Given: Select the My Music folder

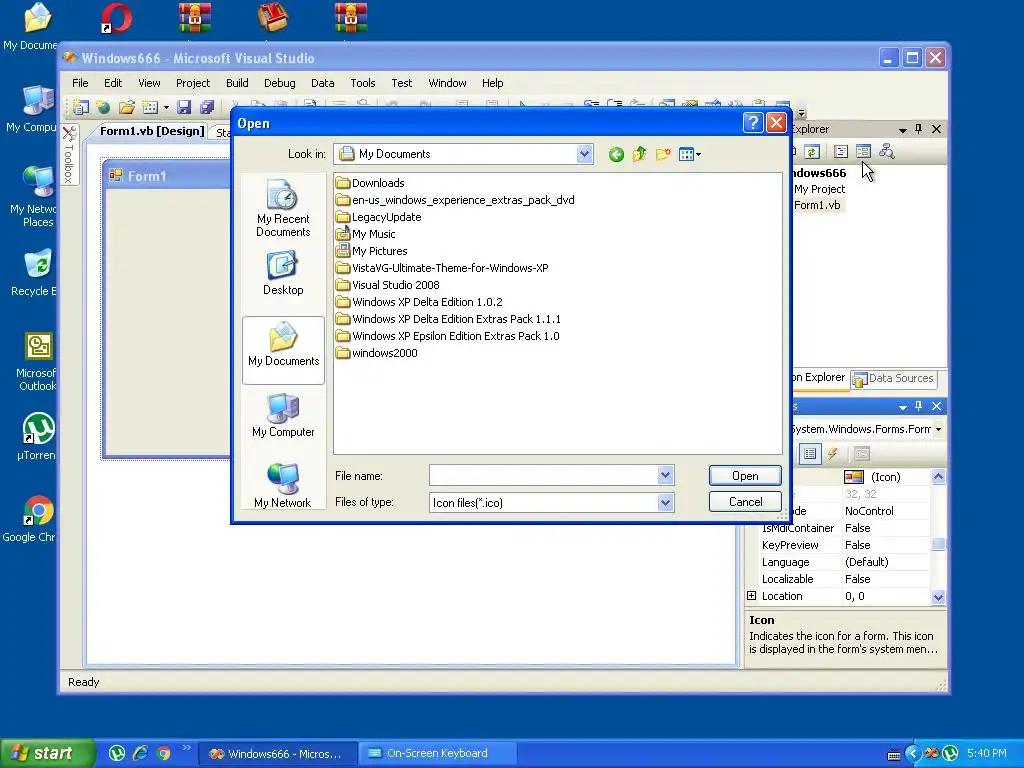Looking at the screenshot, I should point(366,234).
